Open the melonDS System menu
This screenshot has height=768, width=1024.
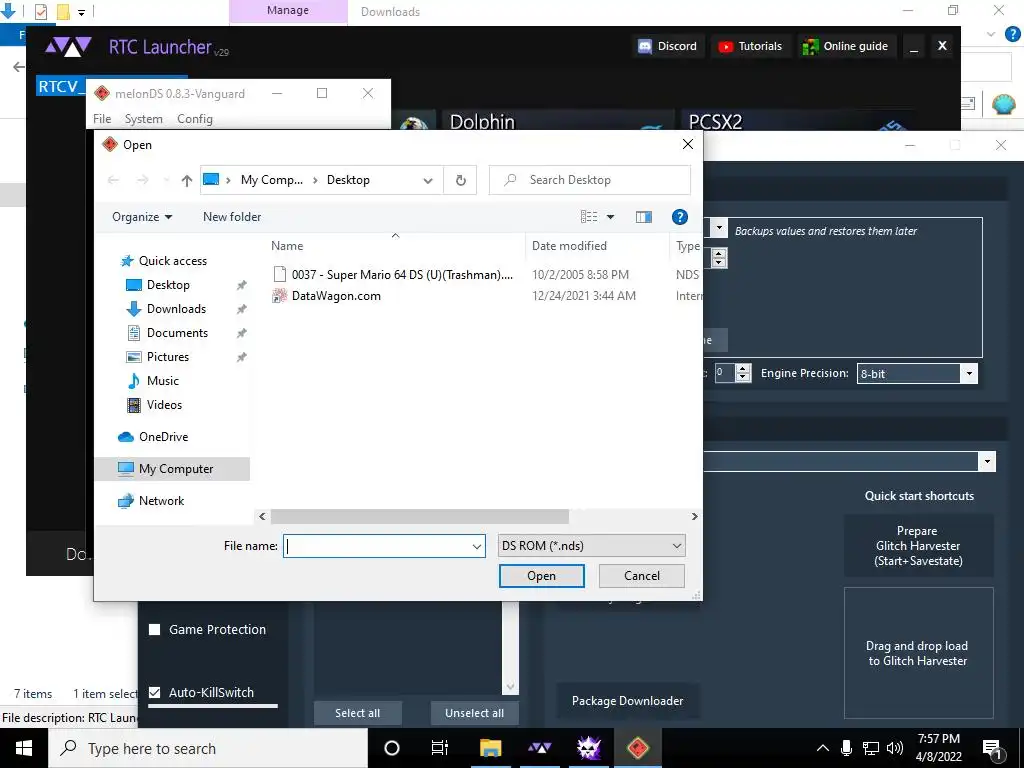tap(144, 119)
